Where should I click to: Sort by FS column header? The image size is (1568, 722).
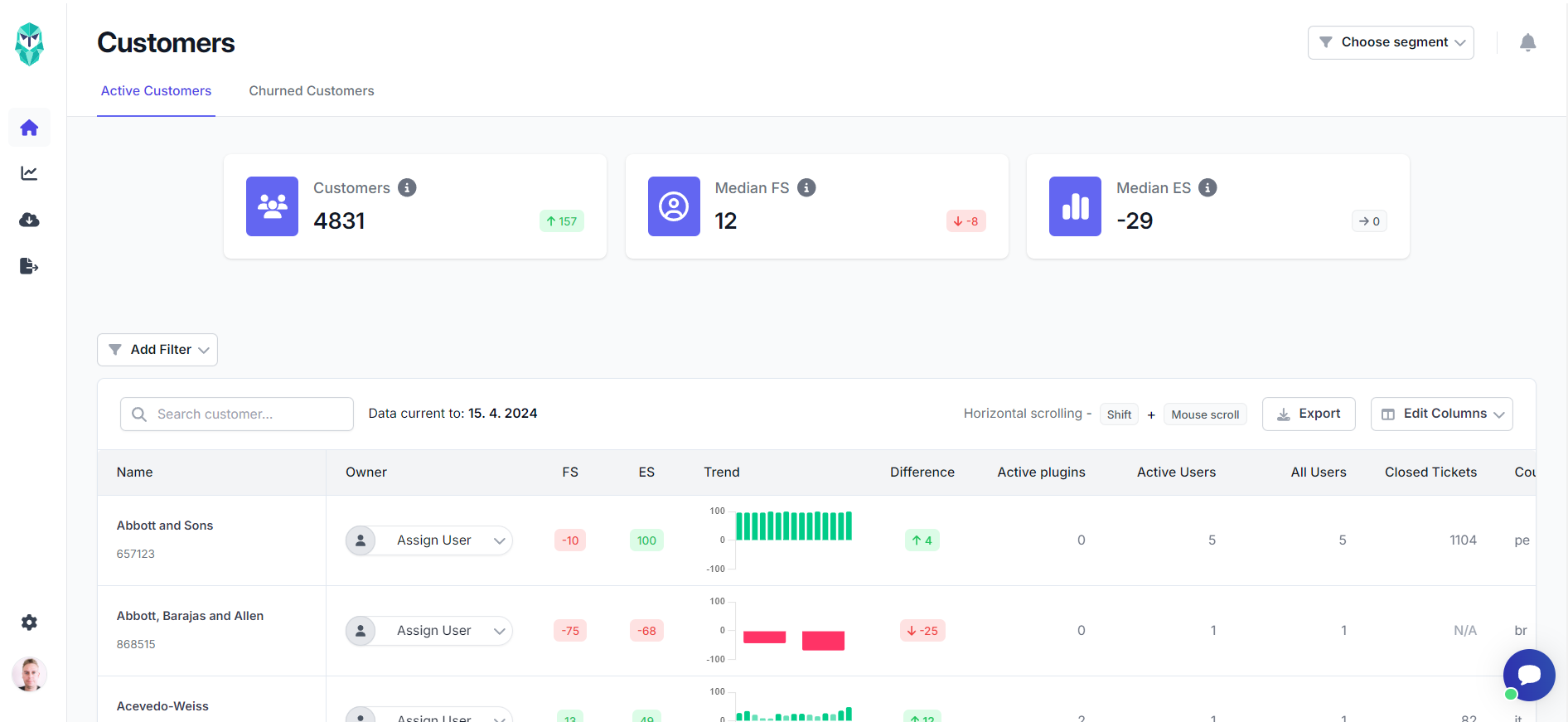(570, 472)
